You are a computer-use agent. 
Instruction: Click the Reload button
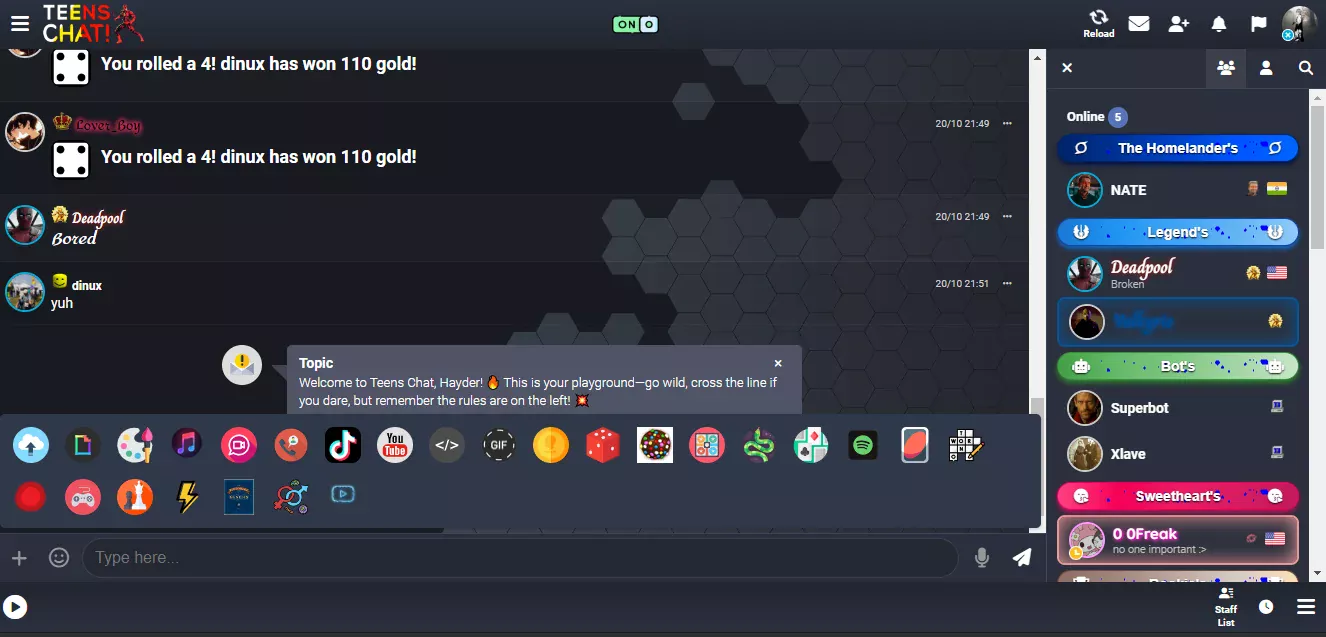pos(1098,24)
